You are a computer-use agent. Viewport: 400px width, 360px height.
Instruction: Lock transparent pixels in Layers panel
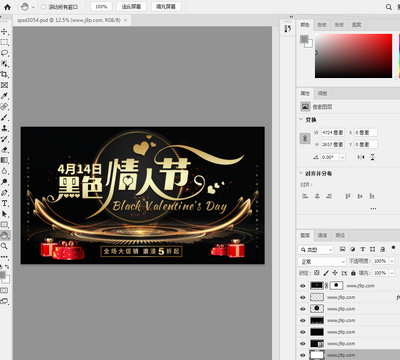(317, 273)
